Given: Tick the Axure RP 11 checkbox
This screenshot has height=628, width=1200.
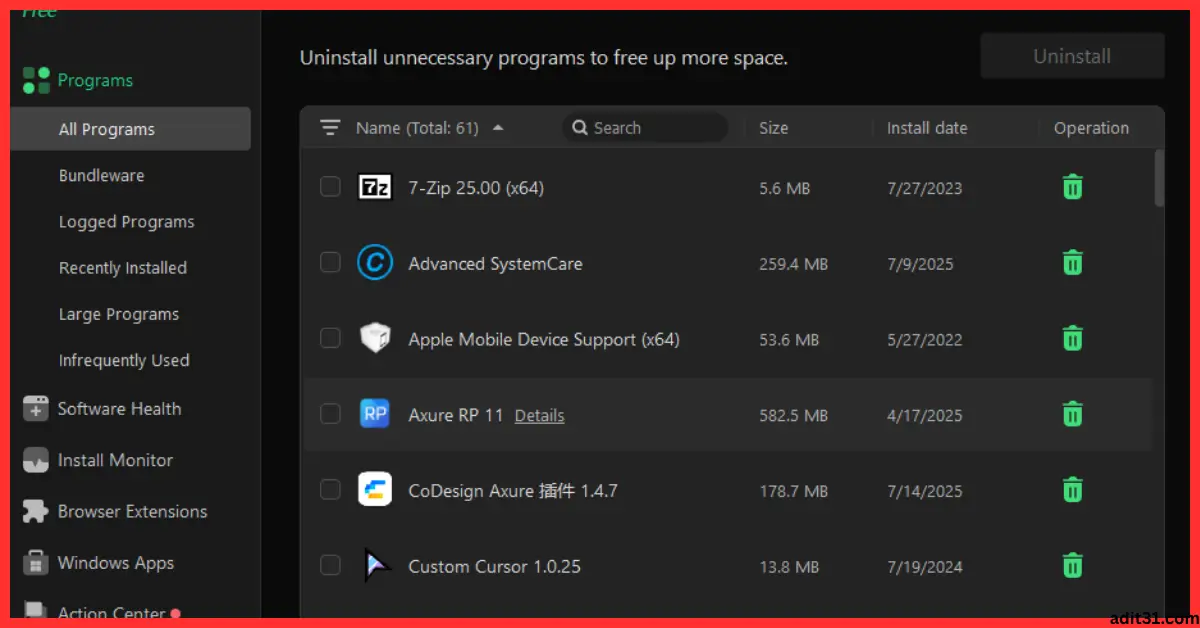Looking at the screenshot, I should (x=330, y=414).
